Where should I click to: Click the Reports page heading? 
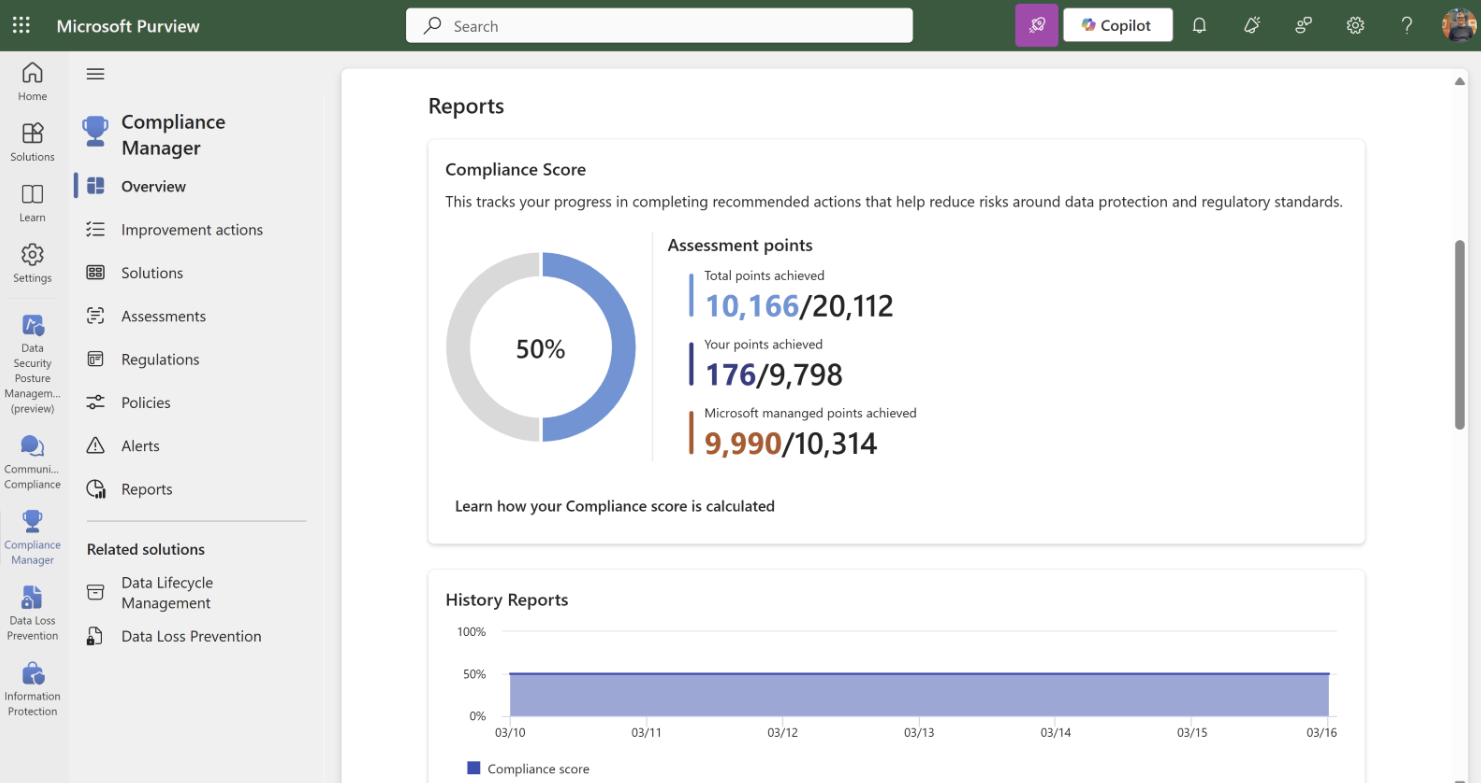coord(466,106)
